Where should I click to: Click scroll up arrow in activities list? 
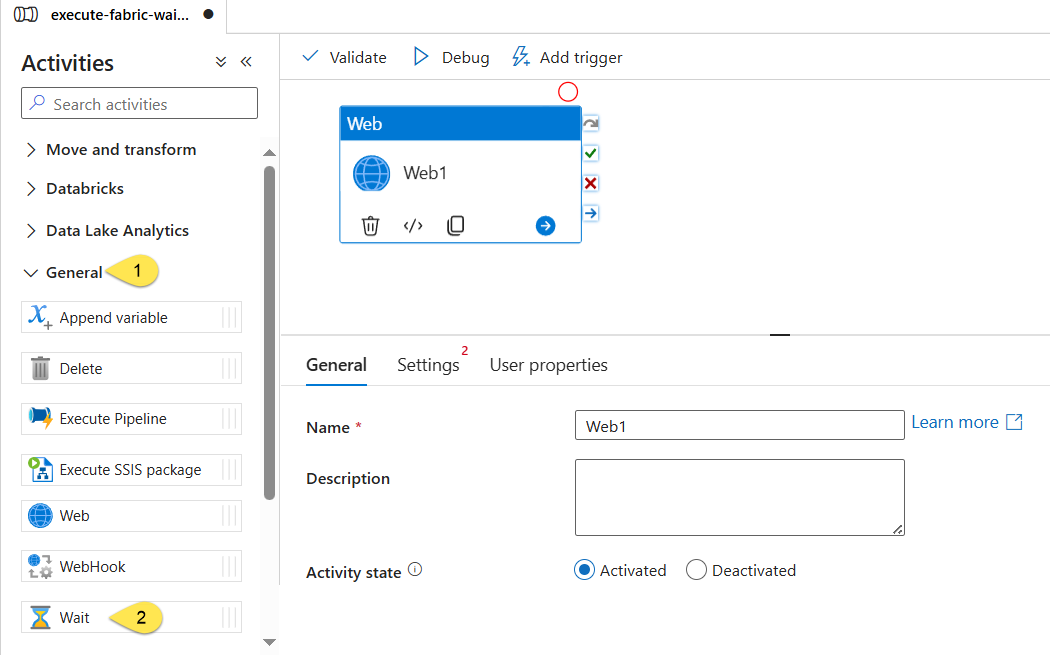[269, 153]
